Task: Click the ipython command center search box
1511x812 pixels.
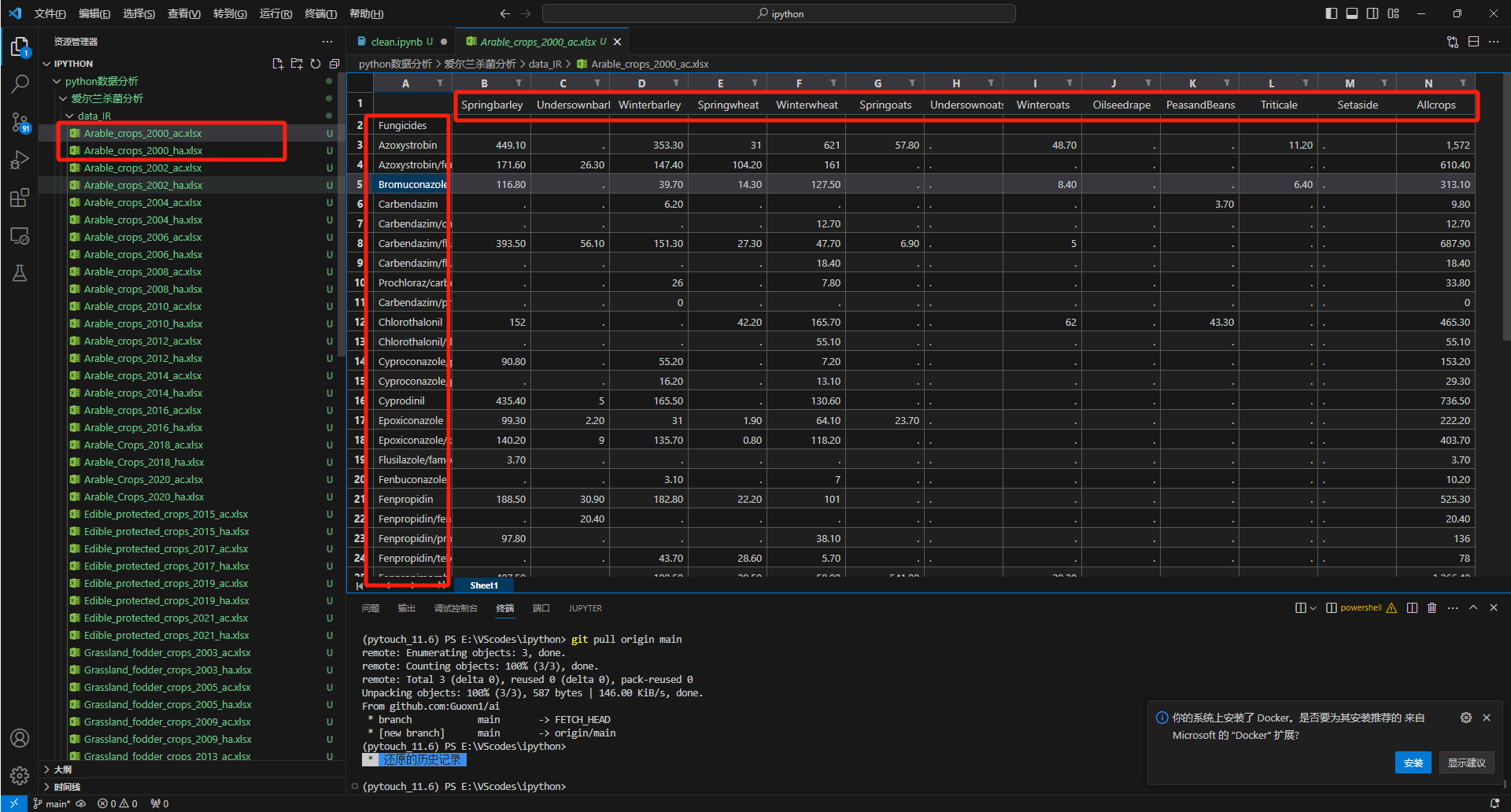Action: [779, 13]
